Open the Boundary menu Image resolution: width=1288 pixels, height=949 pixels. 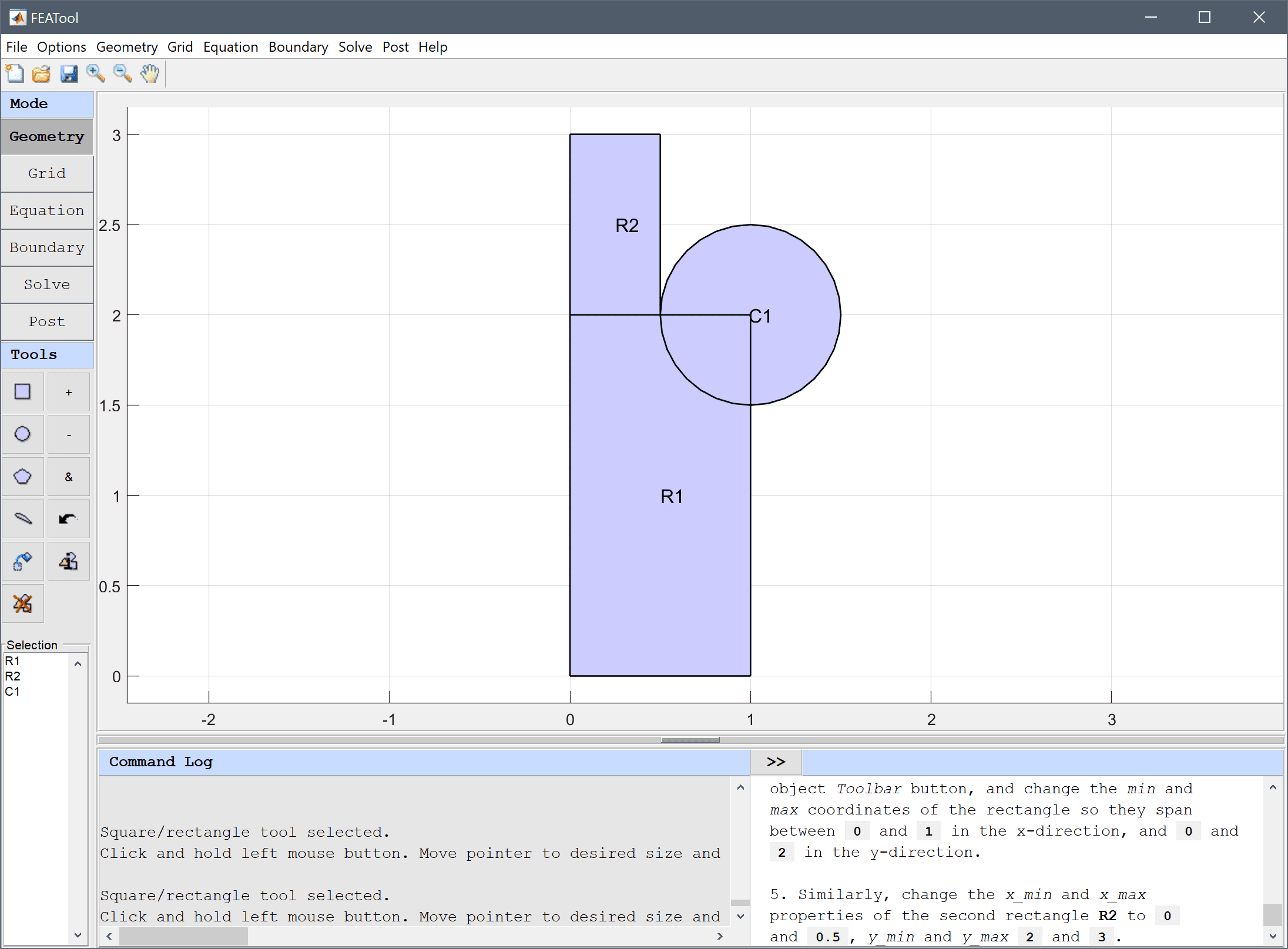[x=298, y=47]
